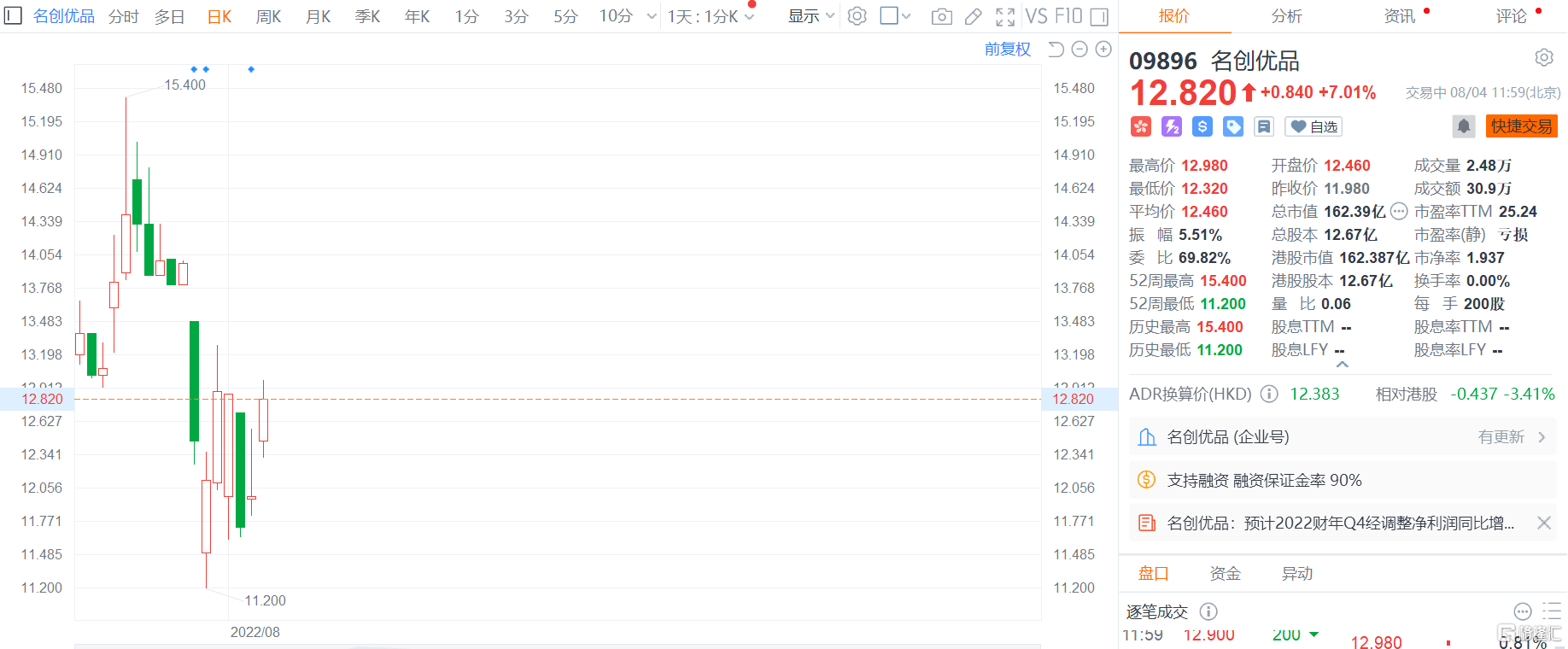
Task: Switch to 异动 abnormal movement tab
Action: click(1296, 574)
